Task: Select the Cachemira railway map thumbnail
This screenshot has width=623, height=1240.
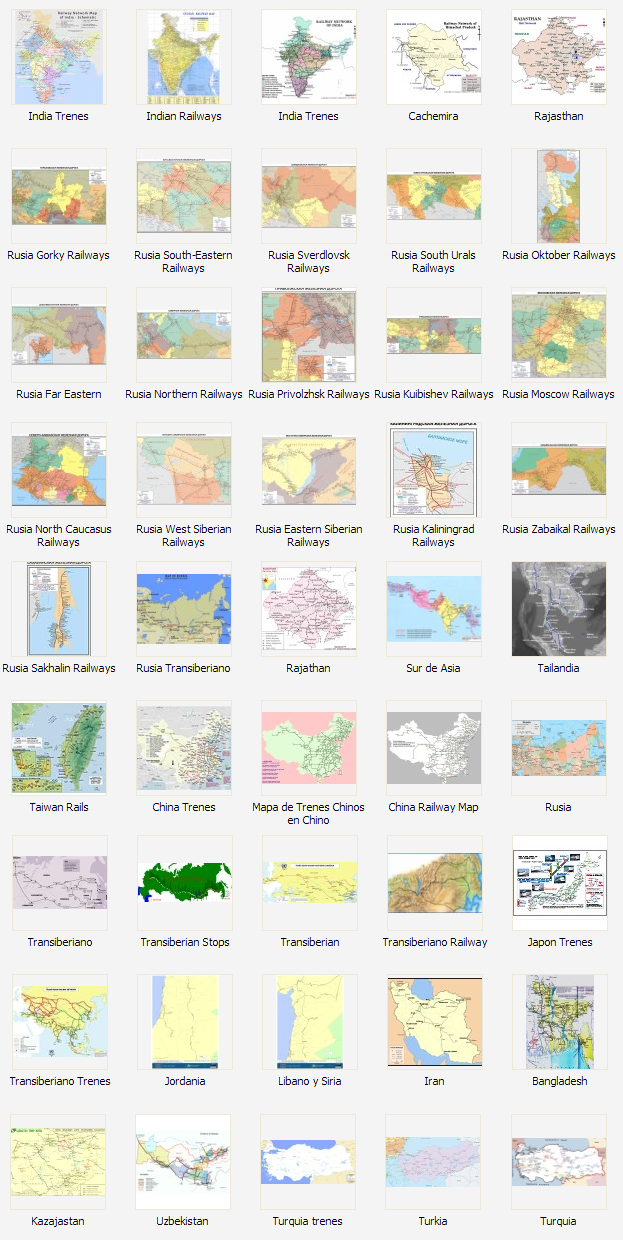Action: click(x=434, y=57)
